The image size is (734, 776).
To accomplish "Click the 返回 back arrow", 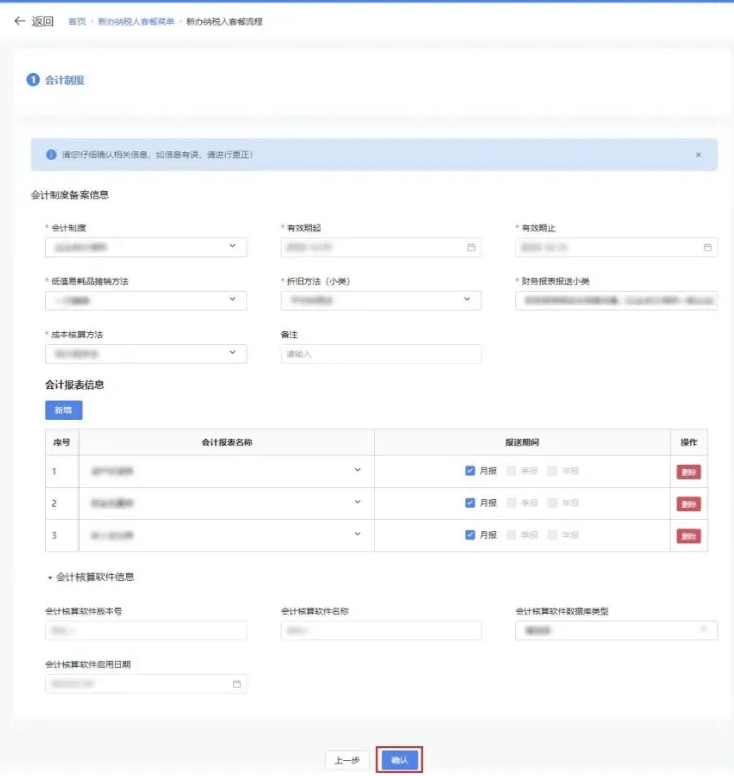I will click(20, 21).
